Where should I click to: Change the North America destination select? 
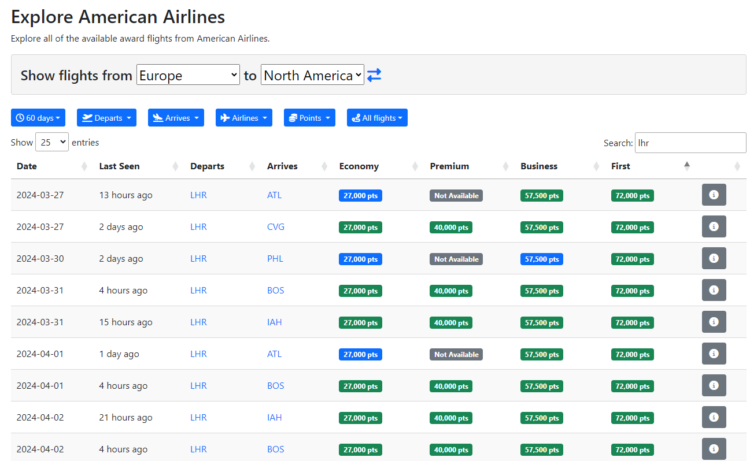(312, 75)
